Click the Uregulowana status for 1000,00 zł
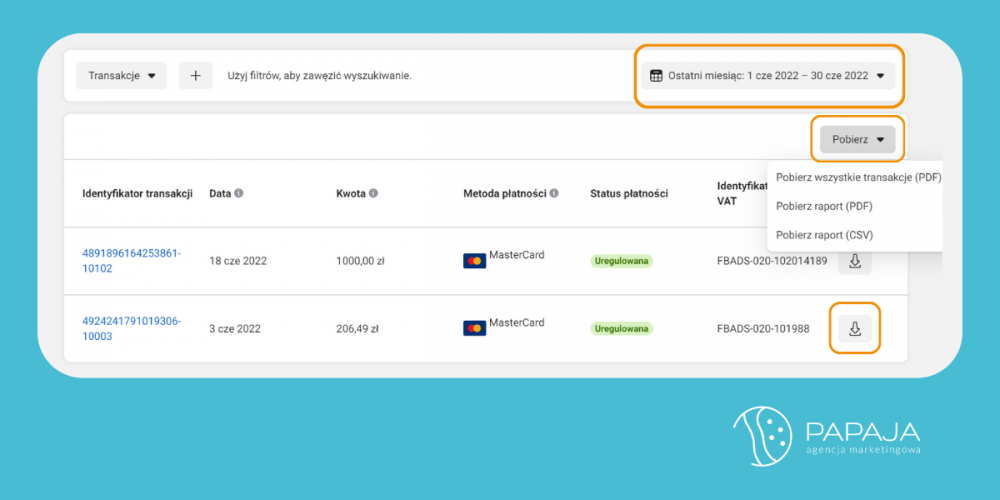The width and height of the screenshot is (1000, 500). pos(622,261)
